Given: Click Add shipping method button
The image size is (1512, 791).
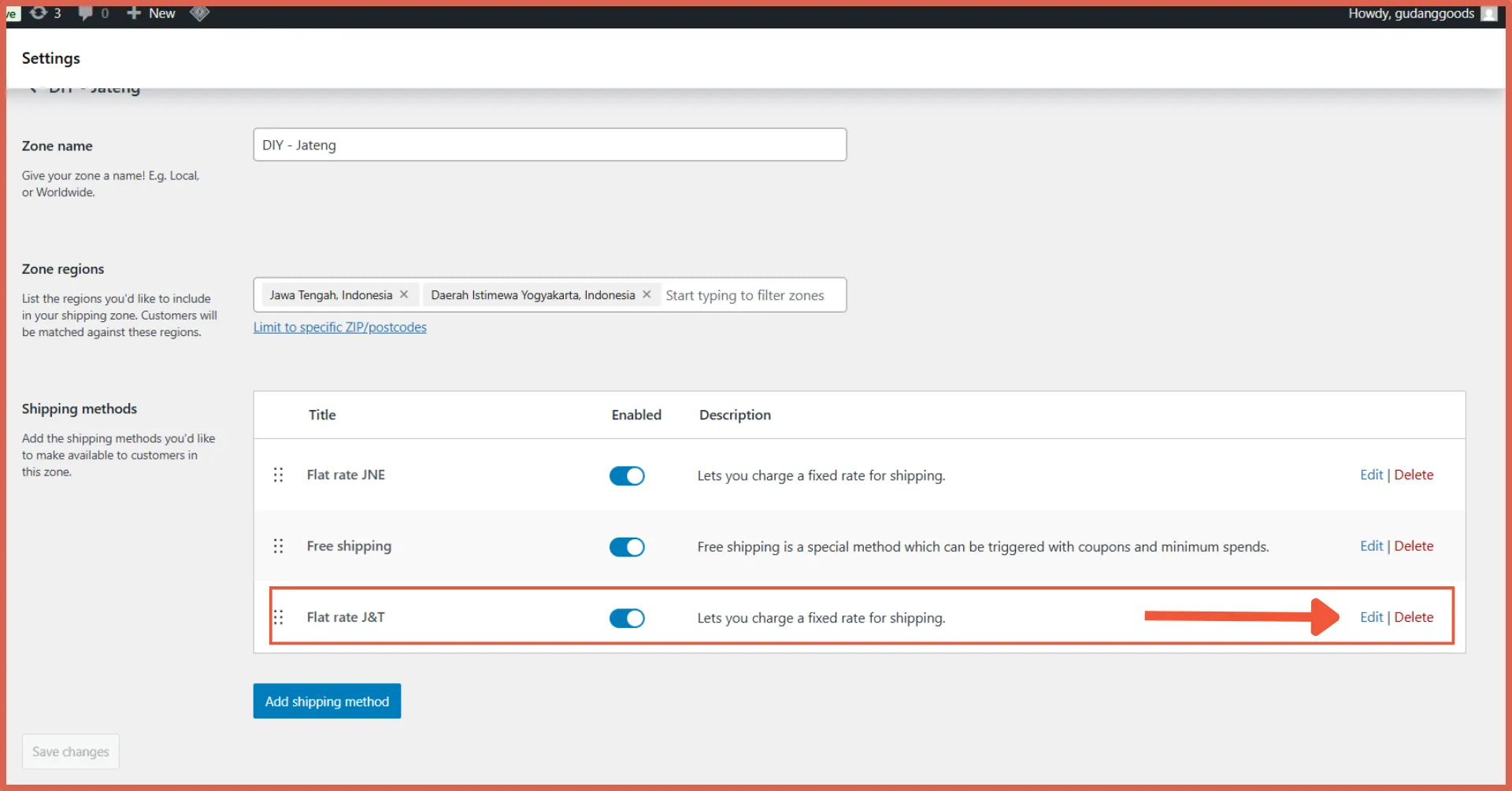Looking at the screenshot, I should point(327,701).
